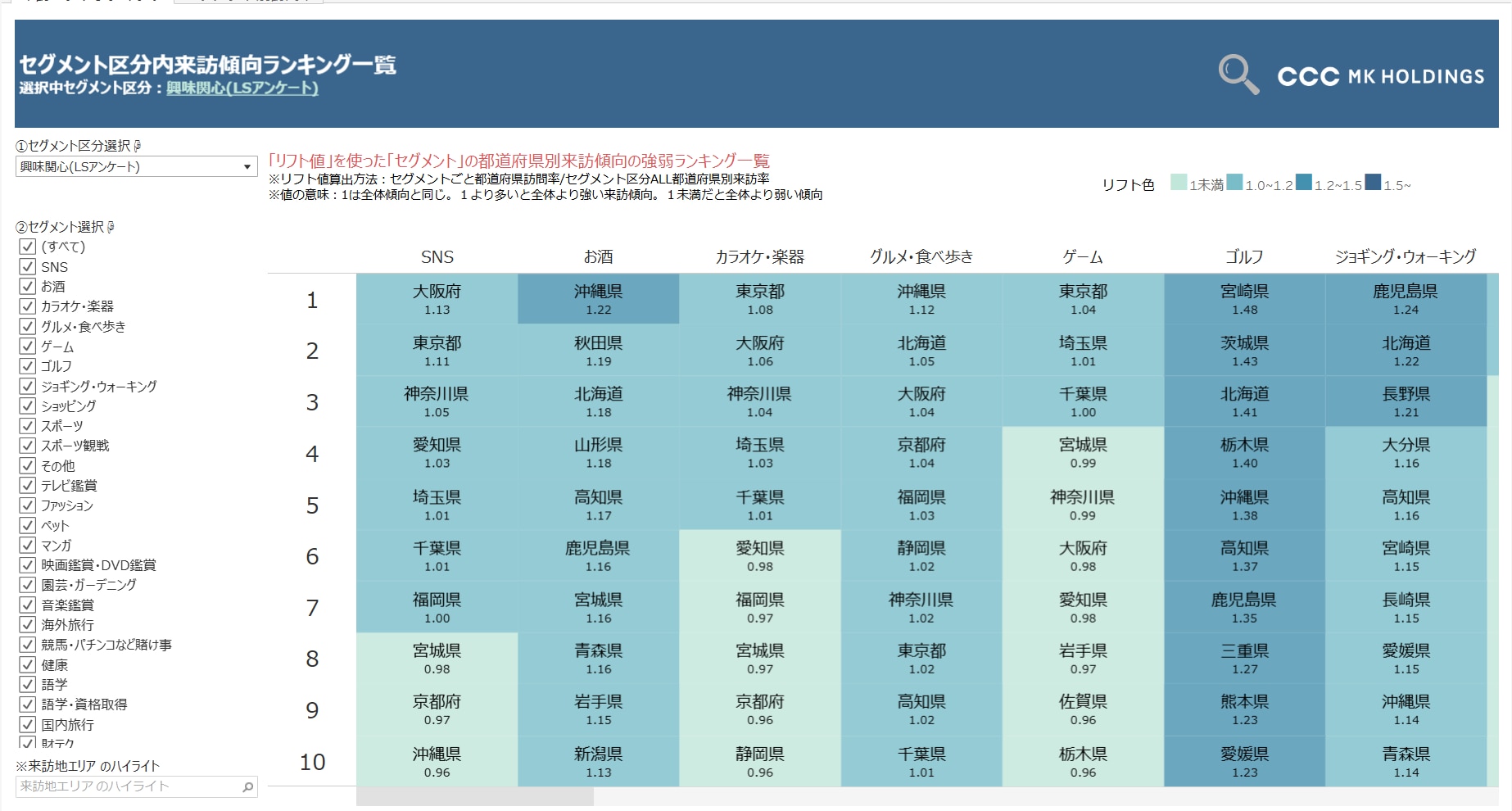The width and height of the screenshot is (1512, 811).
Task: Click the 1.2~1.5 legend color swatch
Action: point(1304,182)
